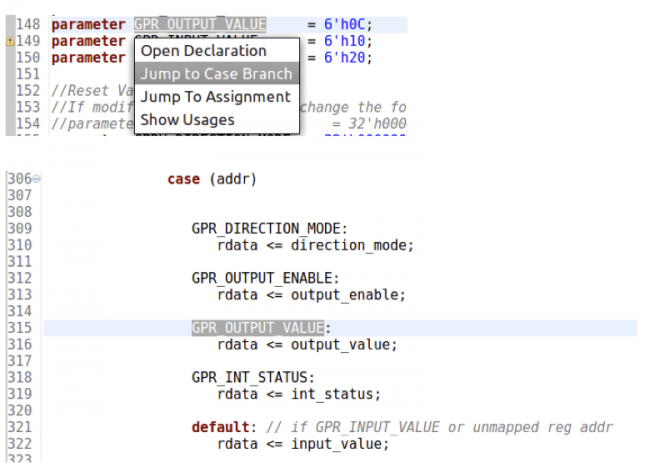
Task: Click input_value identifier on line 322
Action: click(x=336, y=444)
